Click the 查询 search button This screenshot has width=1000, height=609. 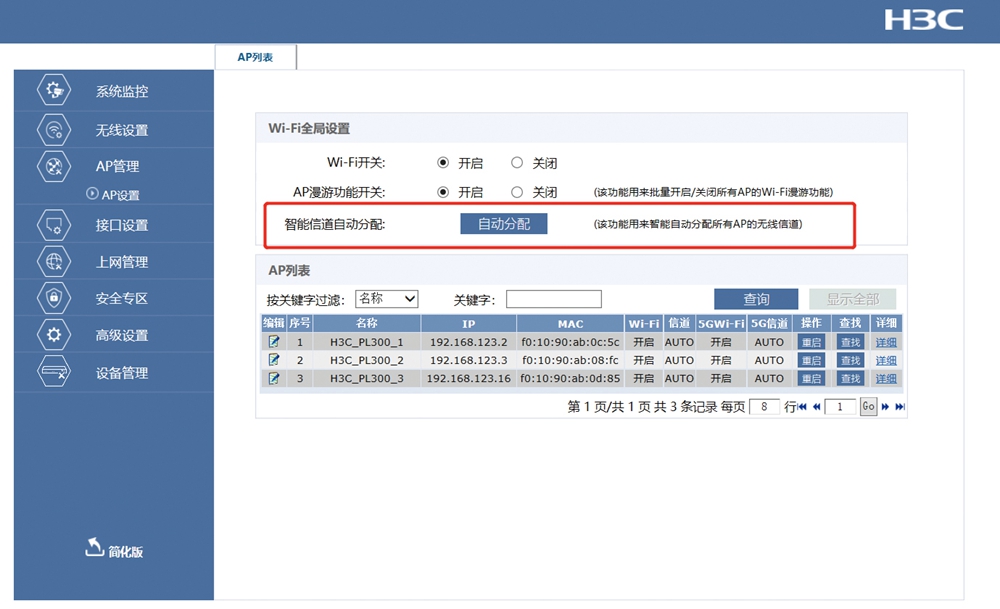(x=756, y=299)
